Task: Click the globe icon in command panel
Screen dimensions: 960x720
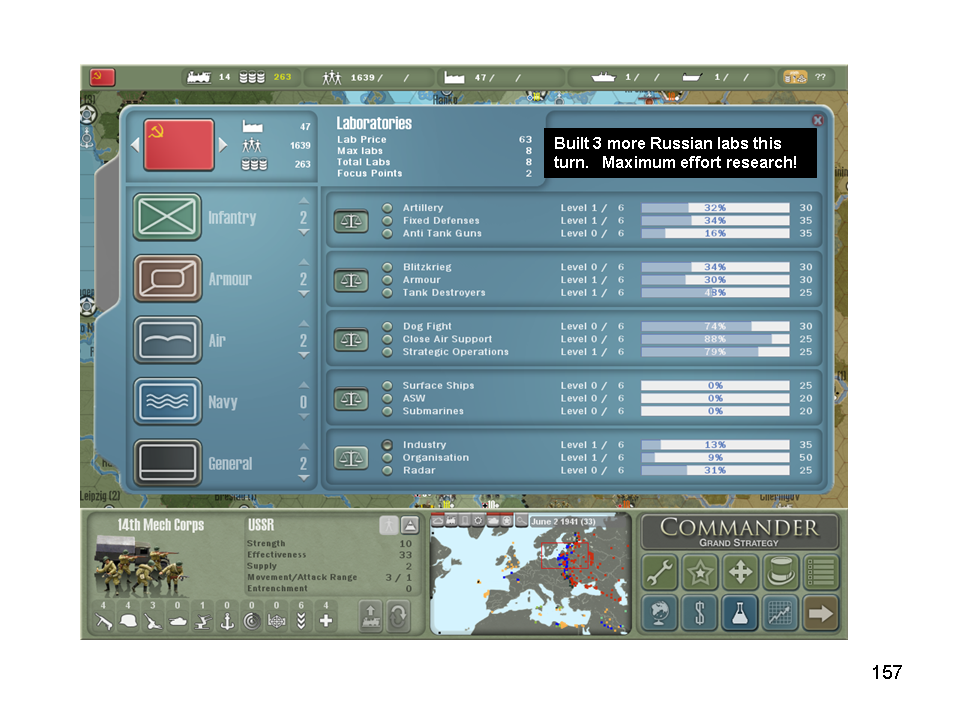Action: pos(659,613)
